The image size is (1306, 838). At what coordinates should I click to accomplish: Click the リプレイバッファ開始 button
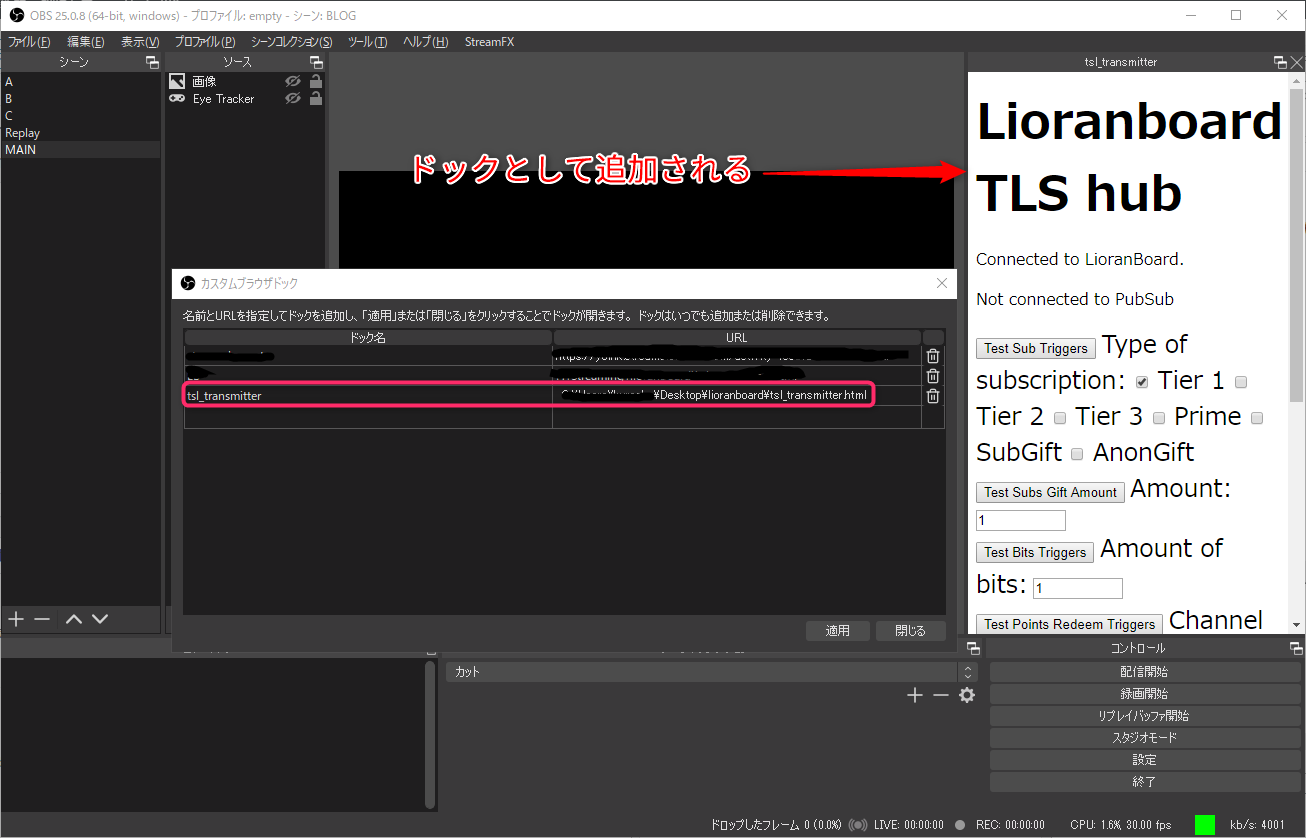[x=1145, y=716]
